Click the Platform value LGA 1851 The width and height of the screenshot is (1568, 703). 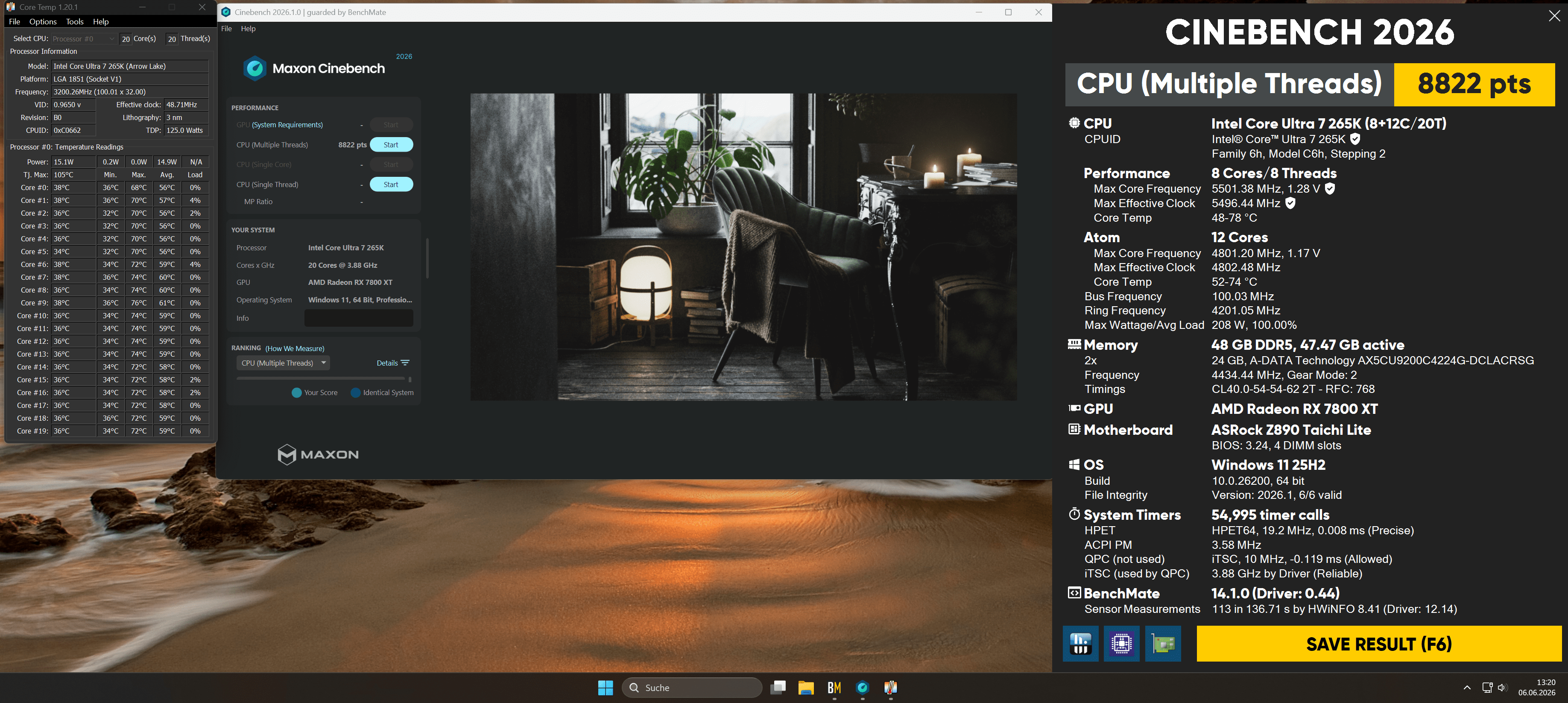pos(130,79)
